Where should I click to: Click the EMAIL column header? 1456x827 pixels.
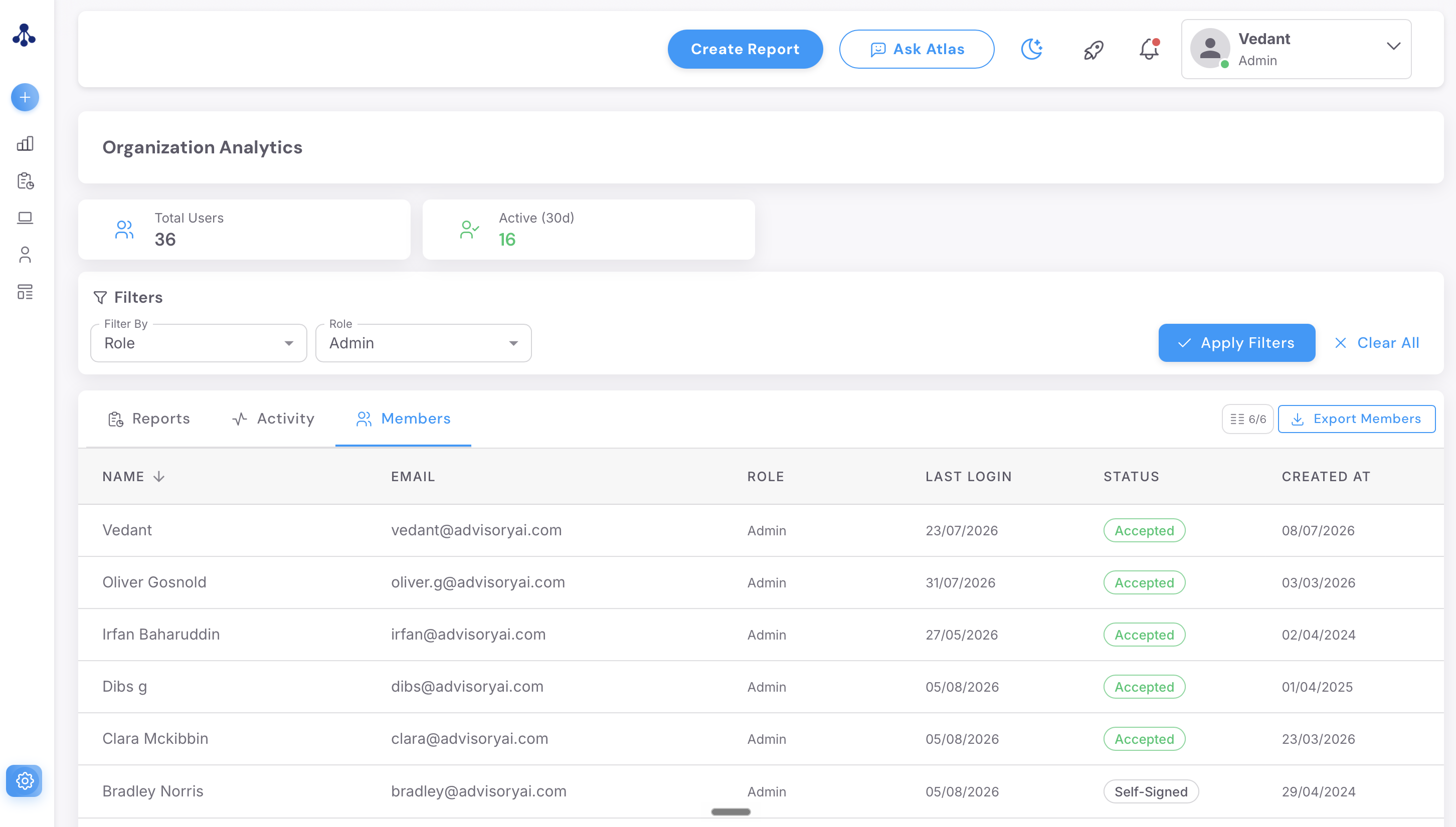click(x=413, y=477)
